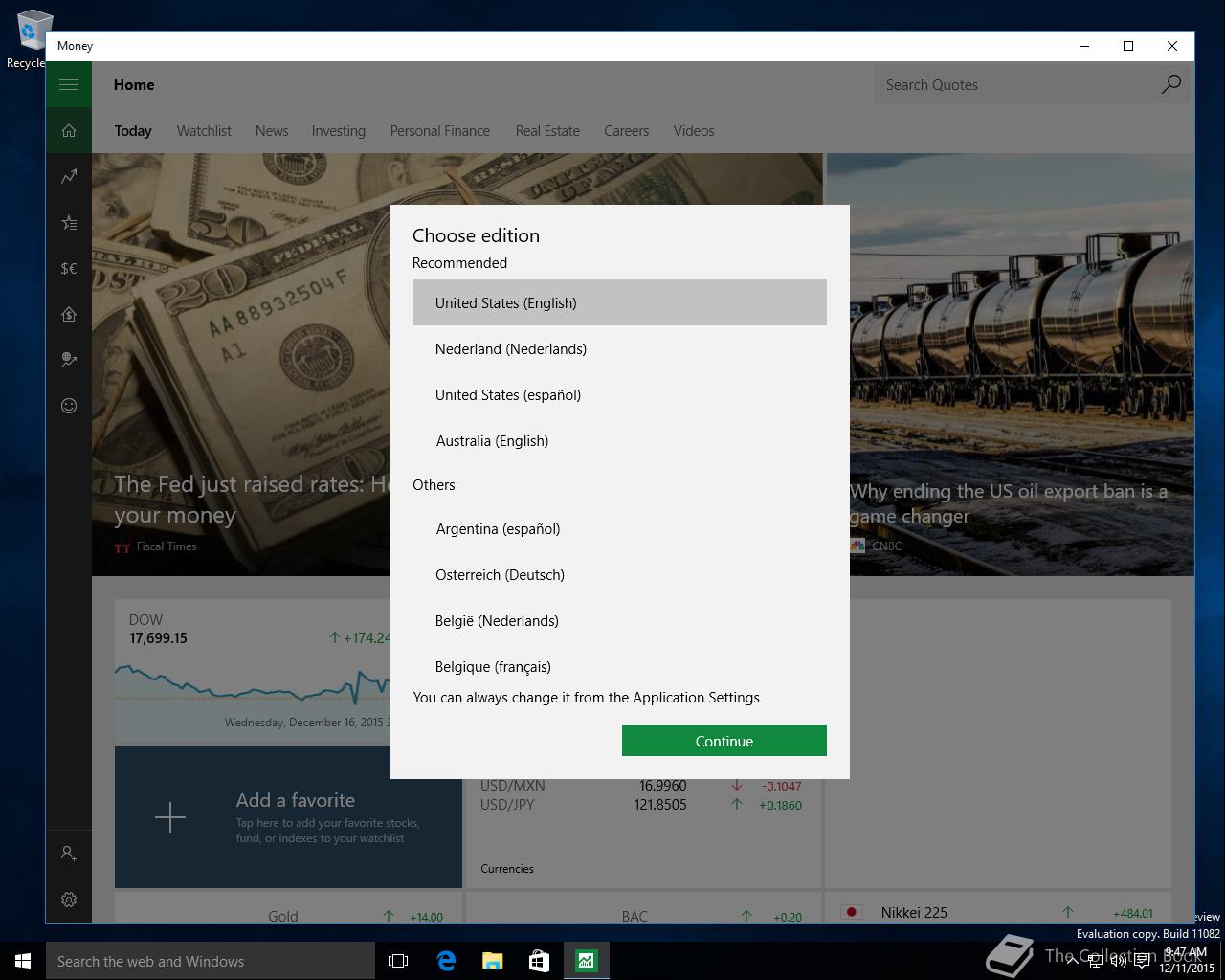
Task: Select België (Nederlands) edition
Action: coord(620,620)
